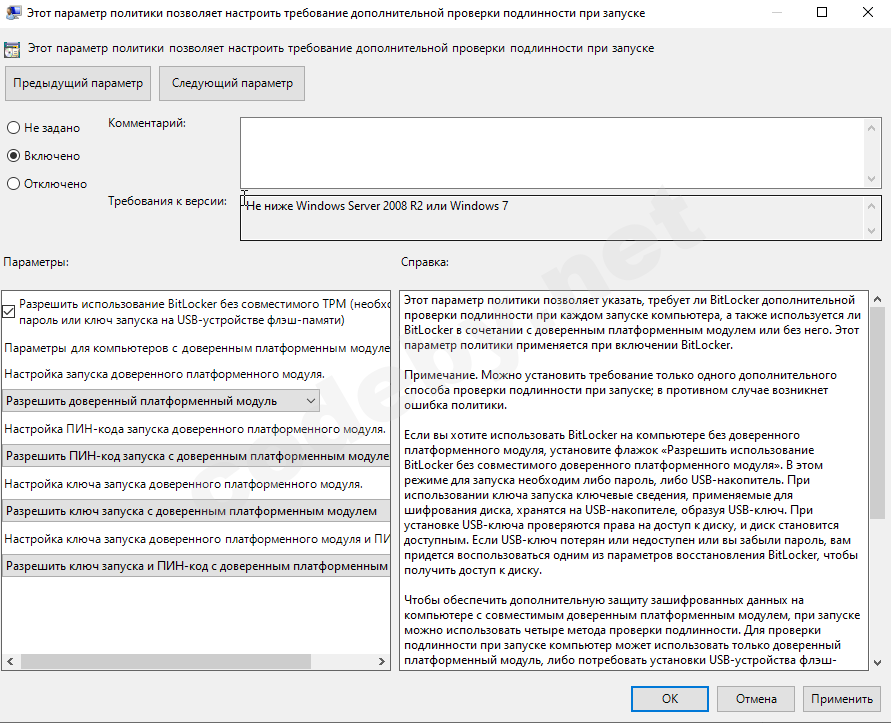This screenshot has width=891, height=723.
Task: Click text Настройка ключа запуска доверенного модуля и ПИН
Action: [x=197, y=539]
